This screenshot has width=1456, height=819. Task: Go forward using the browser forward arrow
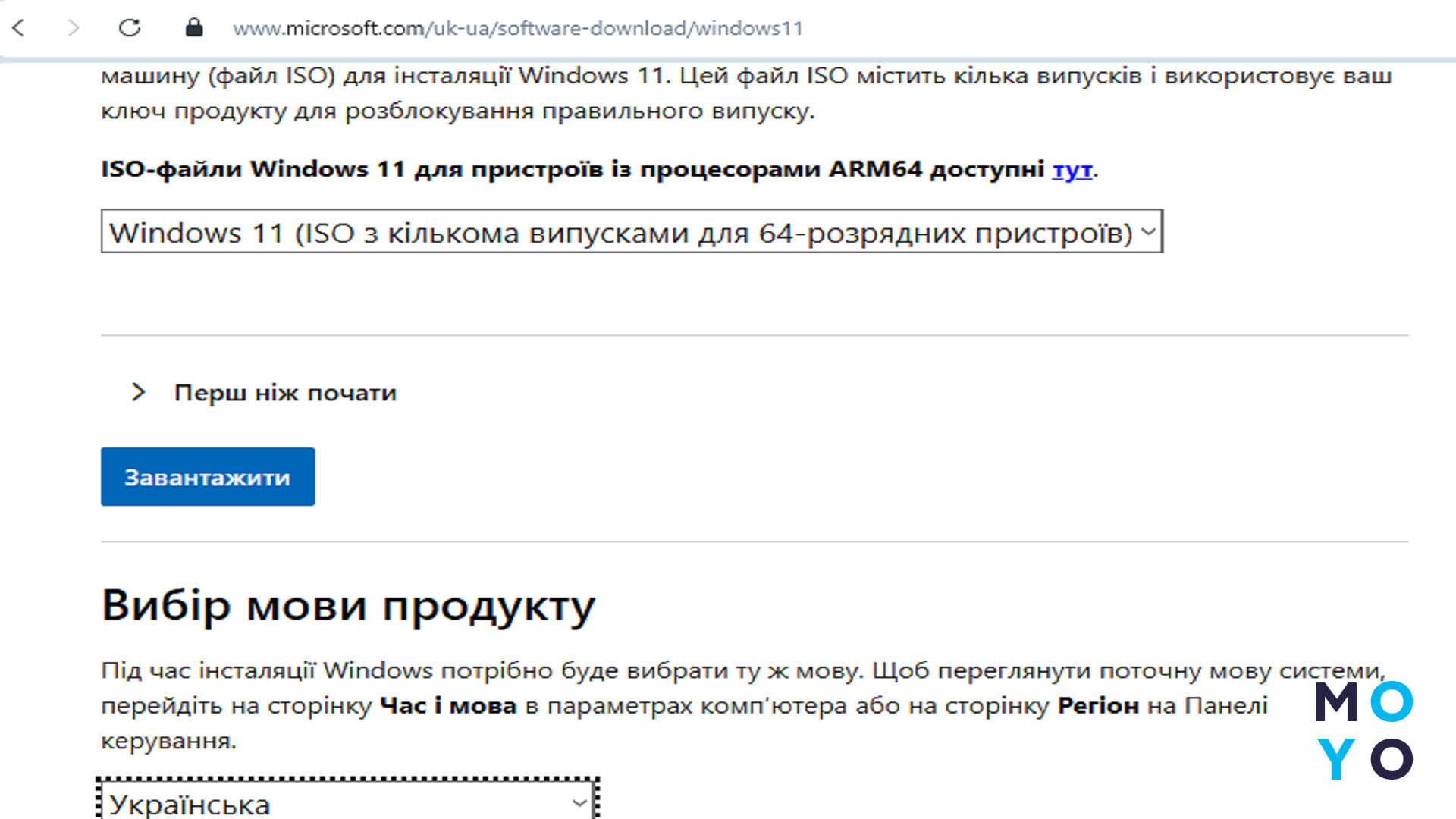click(72, 29)
